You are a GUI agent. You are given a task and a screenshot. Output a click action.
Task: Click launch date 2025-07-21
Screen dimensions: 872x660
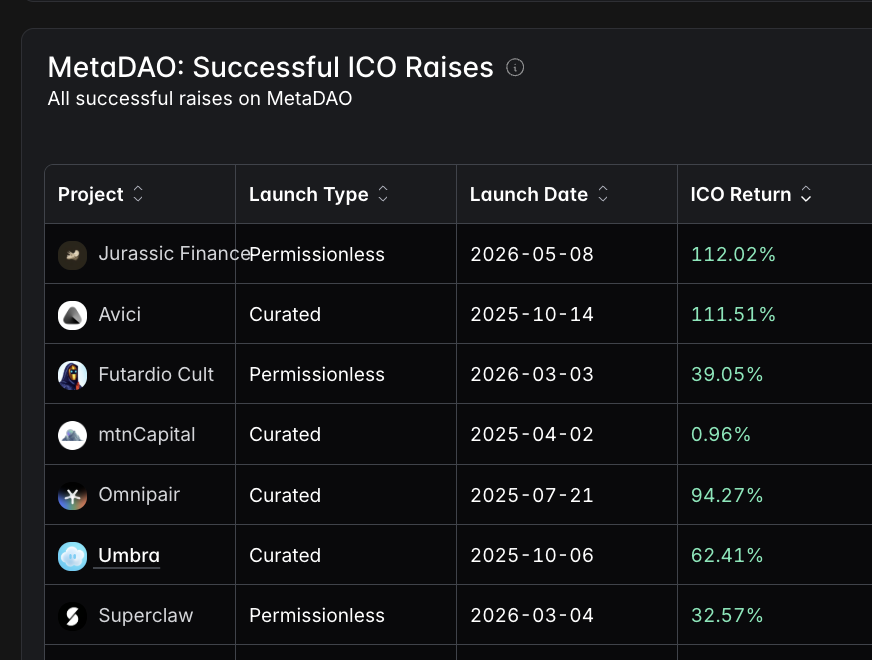point(532,495)
